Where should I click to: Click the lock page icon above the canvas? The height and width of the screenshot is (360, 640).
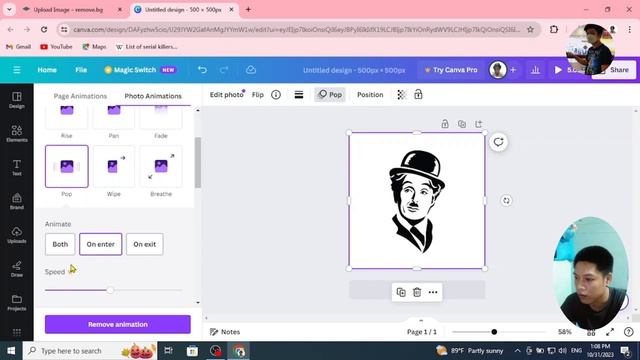[x=445, y=124]
